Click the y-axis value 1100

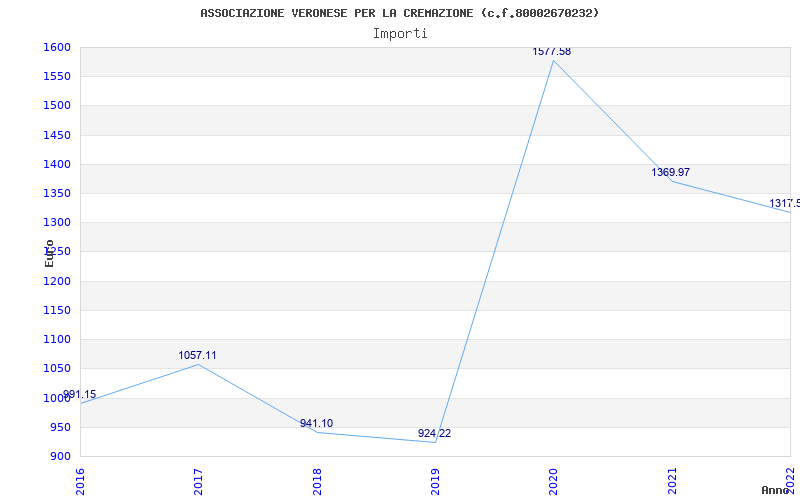click(x=57, y=339)
